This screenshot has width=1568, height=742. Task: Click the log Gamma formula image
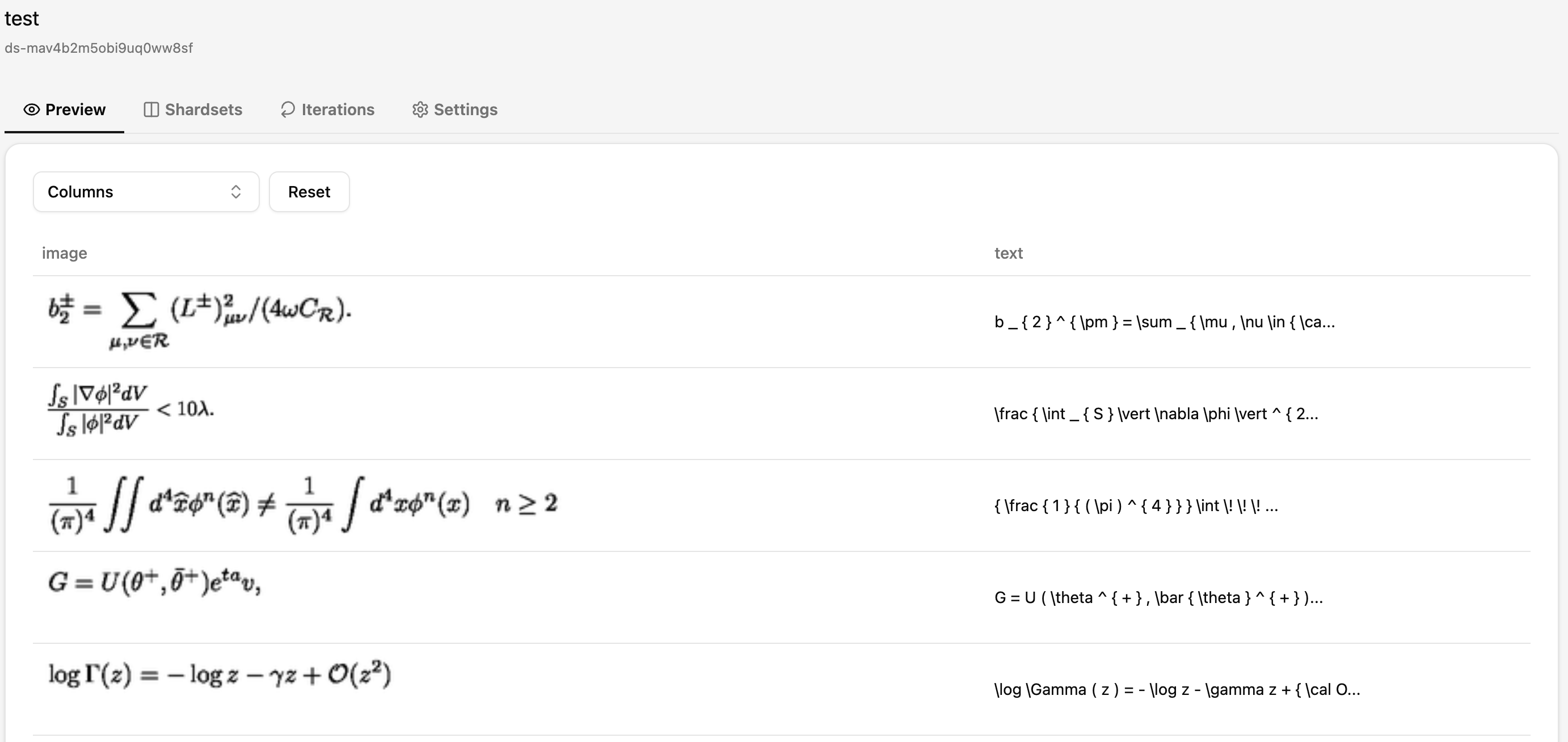(220, 674)
